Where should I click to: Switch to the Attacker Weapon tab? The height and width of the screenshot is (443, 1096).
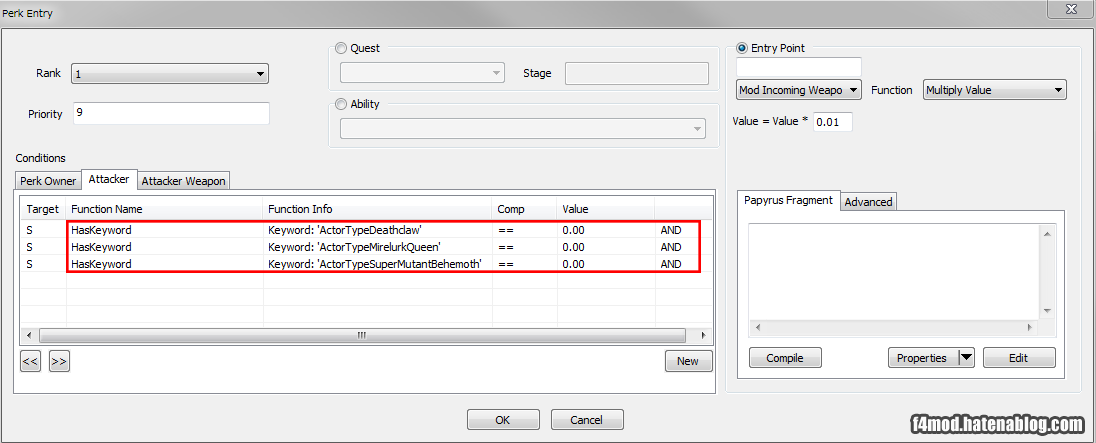[x=184, y=181]
